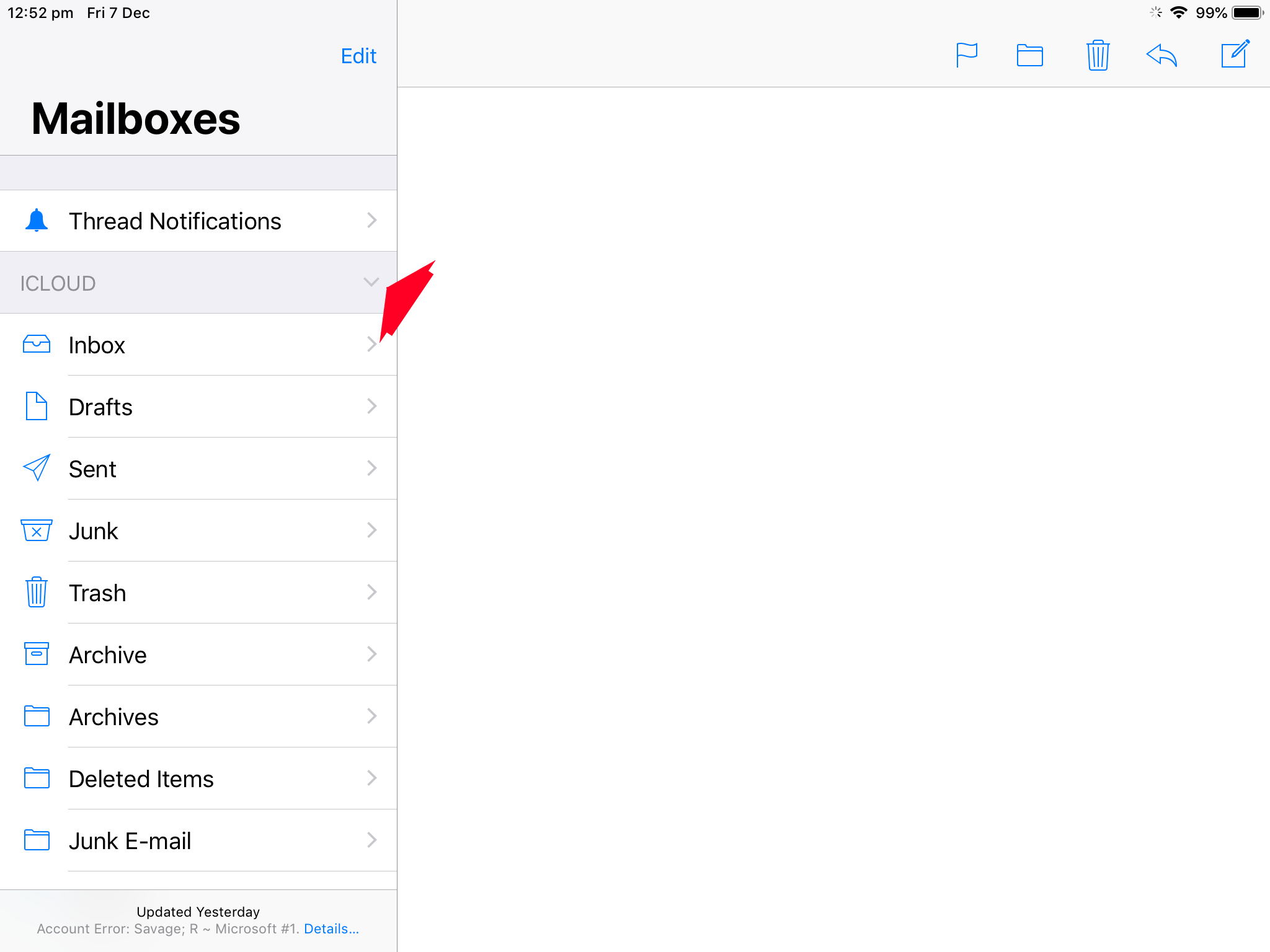Tap the Flag icon in toolbar
The width and height of the screenshot is (1270, 952).
pyautogui.click(x=966, y=55)
